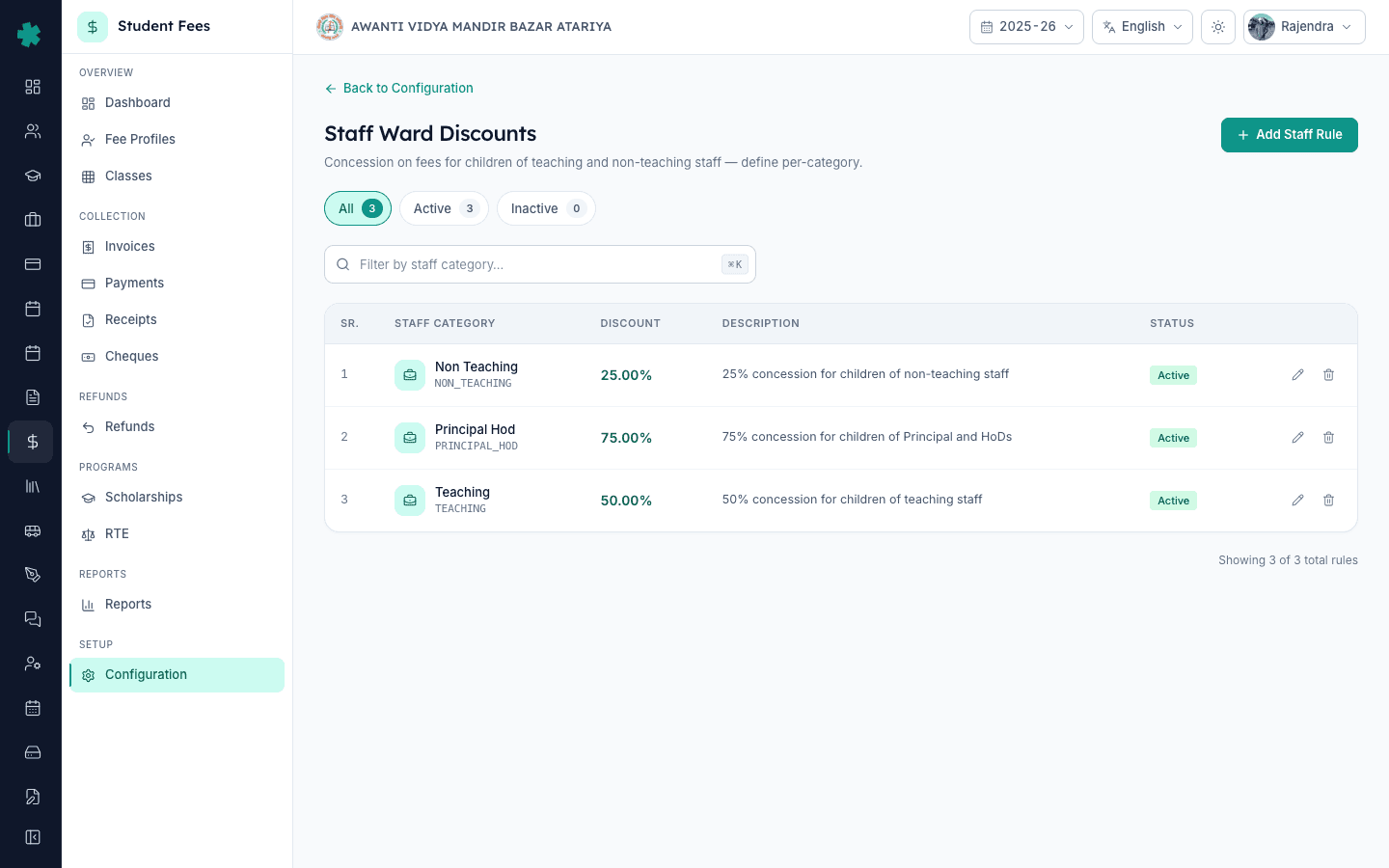Click the Discount column header

(x=630, y=323)
